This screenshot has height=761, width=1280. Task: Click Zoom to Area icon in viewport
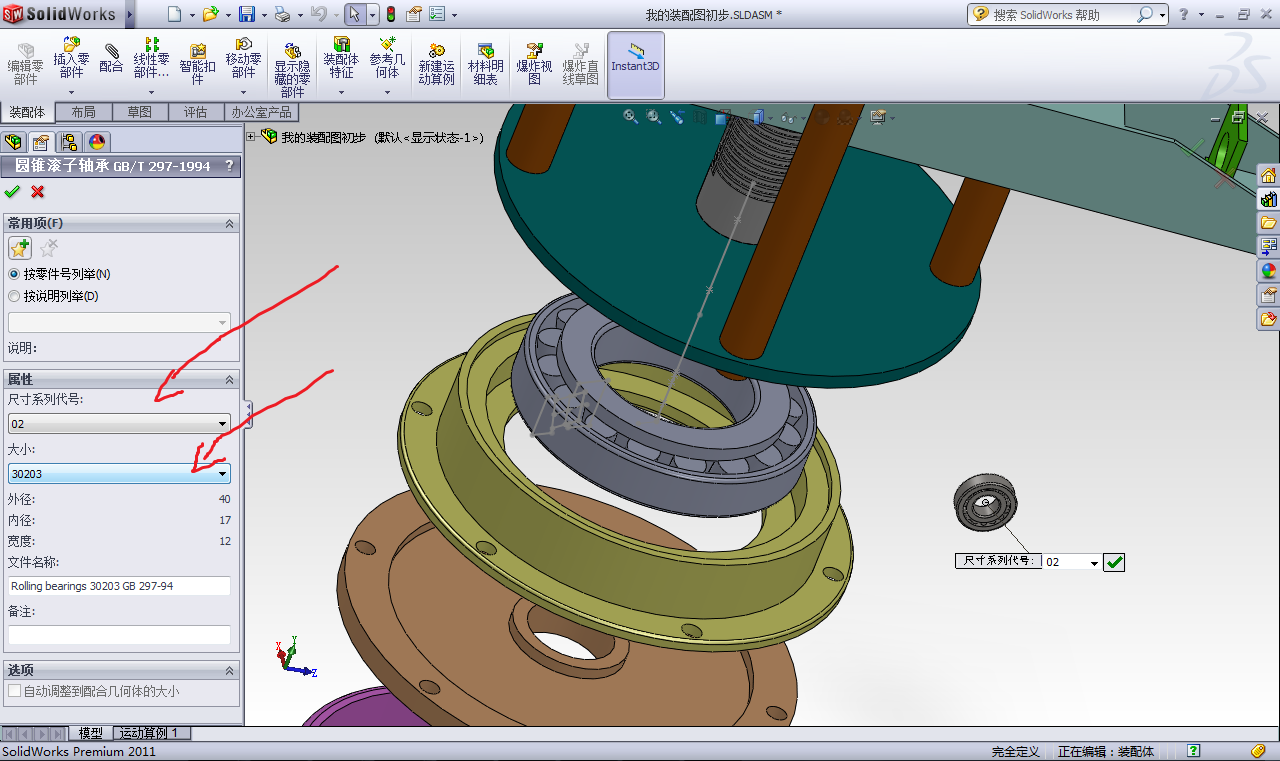click(x=654, y=116)
